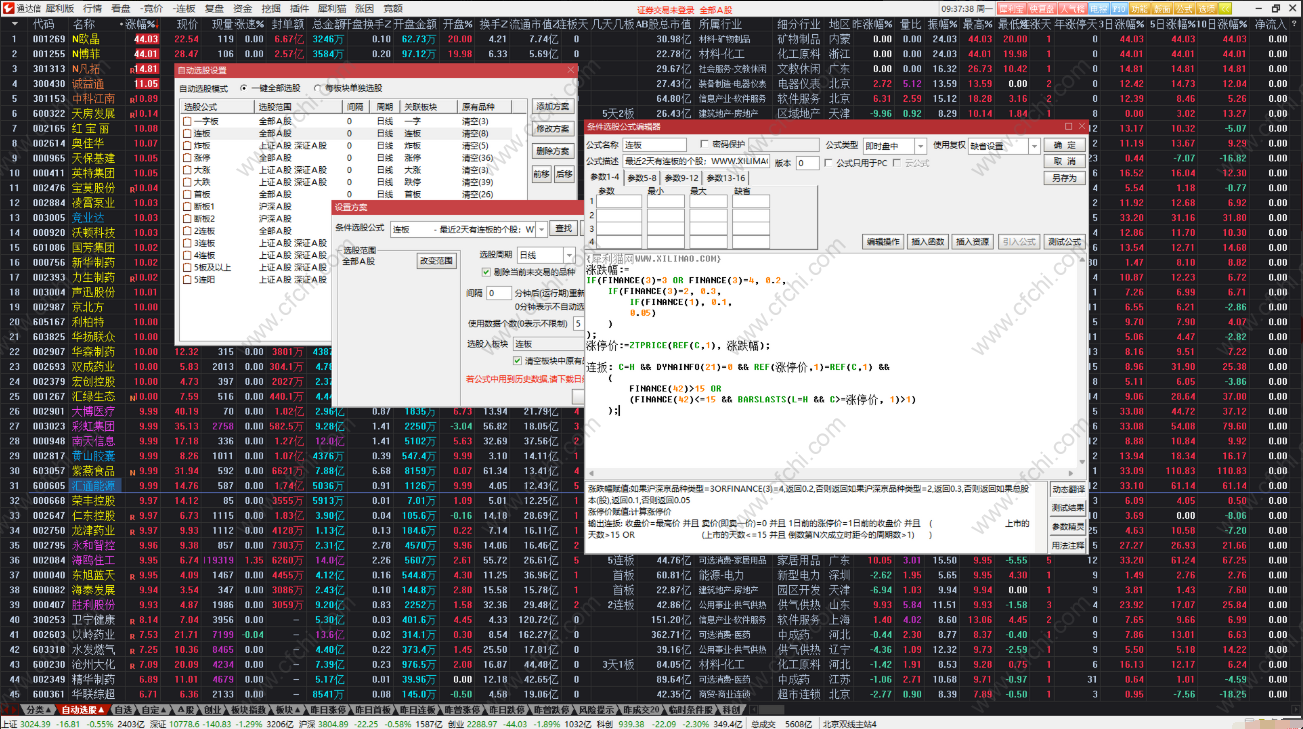Collapse toolbar with the << button

click(x=1225, y=7)
